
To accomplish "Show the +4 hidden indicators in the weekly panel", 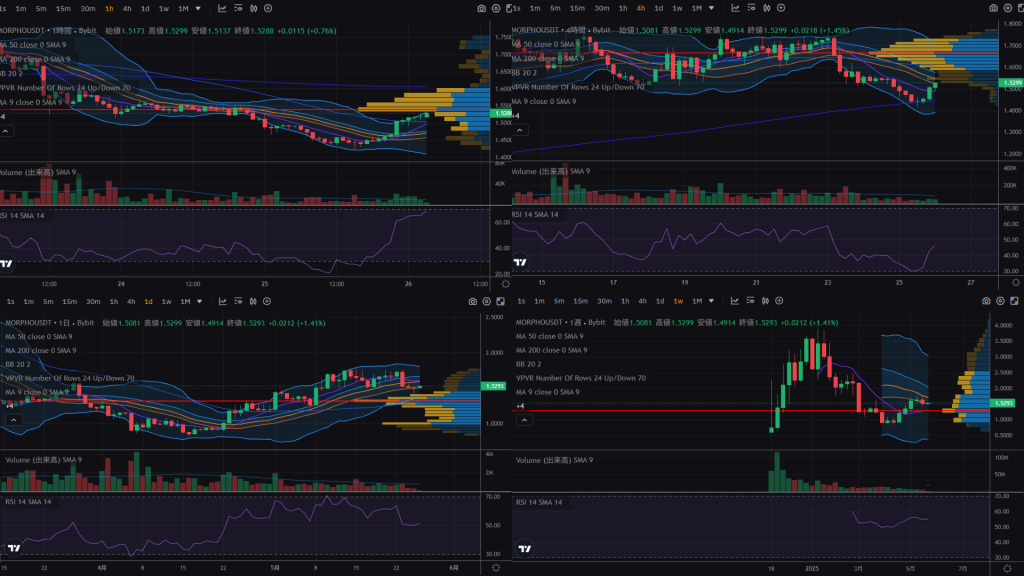I will [520, 406].
